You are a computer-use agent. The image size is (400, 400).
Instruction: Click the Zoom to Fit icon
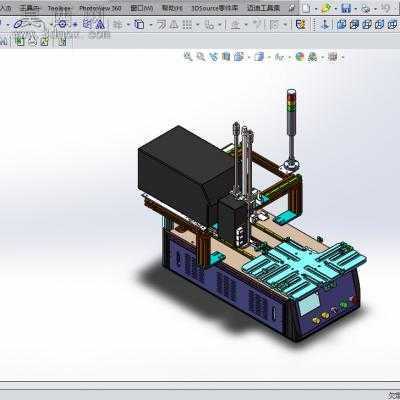tap(188, 57)
